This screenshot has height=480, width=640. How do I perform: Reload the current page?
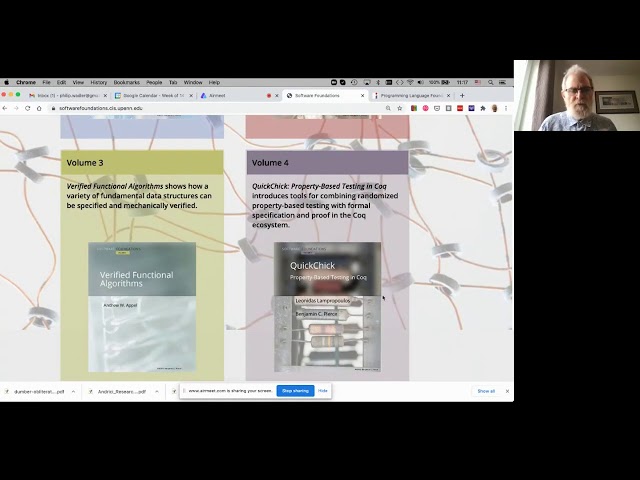pos(28,108)
